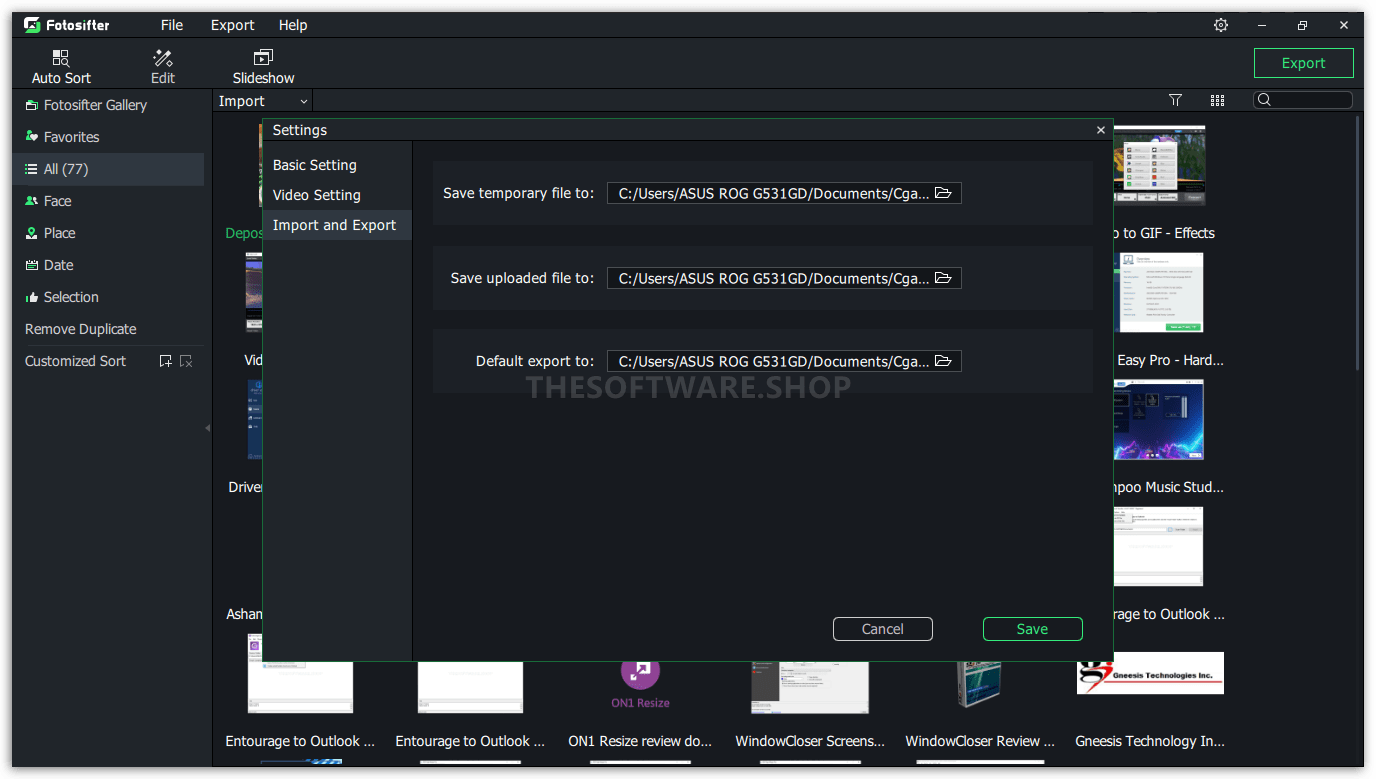Open the File menu

point(171,24)
